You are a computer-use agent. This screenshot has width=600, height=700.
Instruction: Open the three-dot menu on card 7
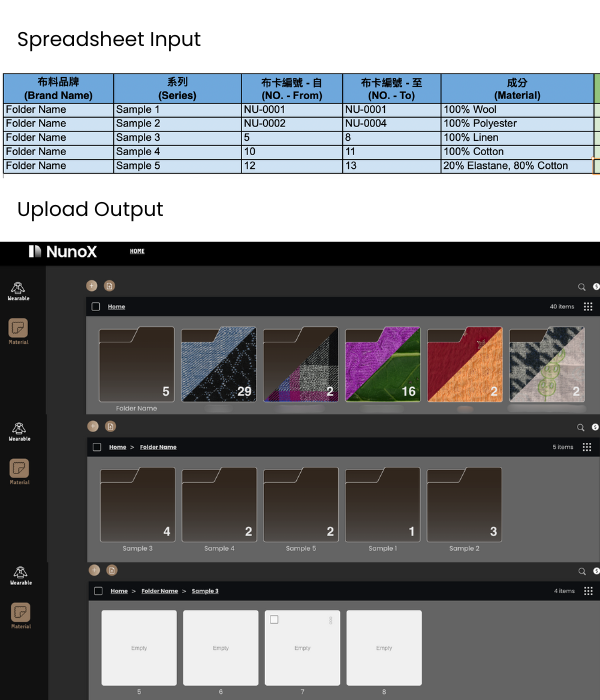[x=330, y=620]
